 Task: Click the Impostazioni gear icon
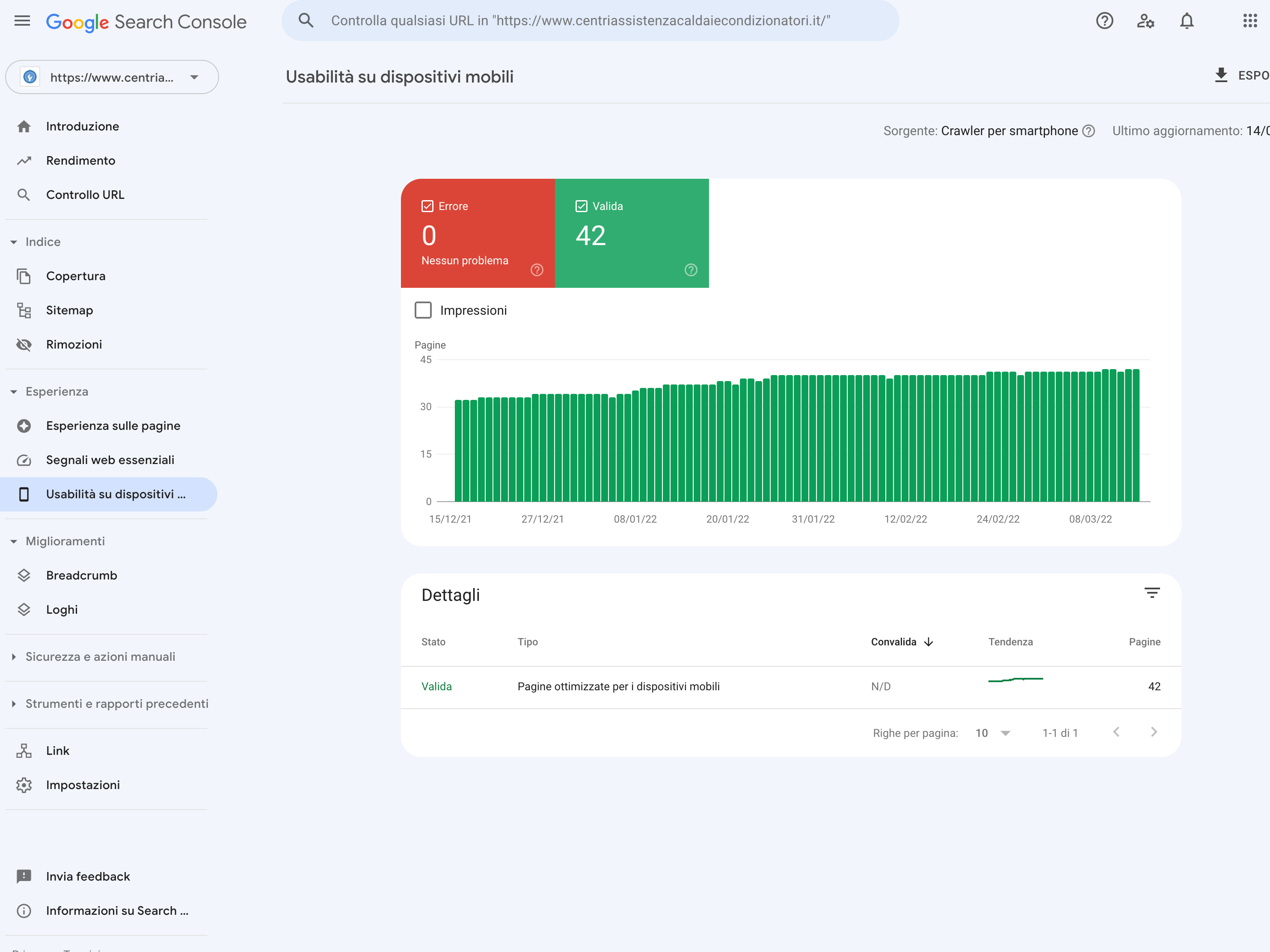24,785
